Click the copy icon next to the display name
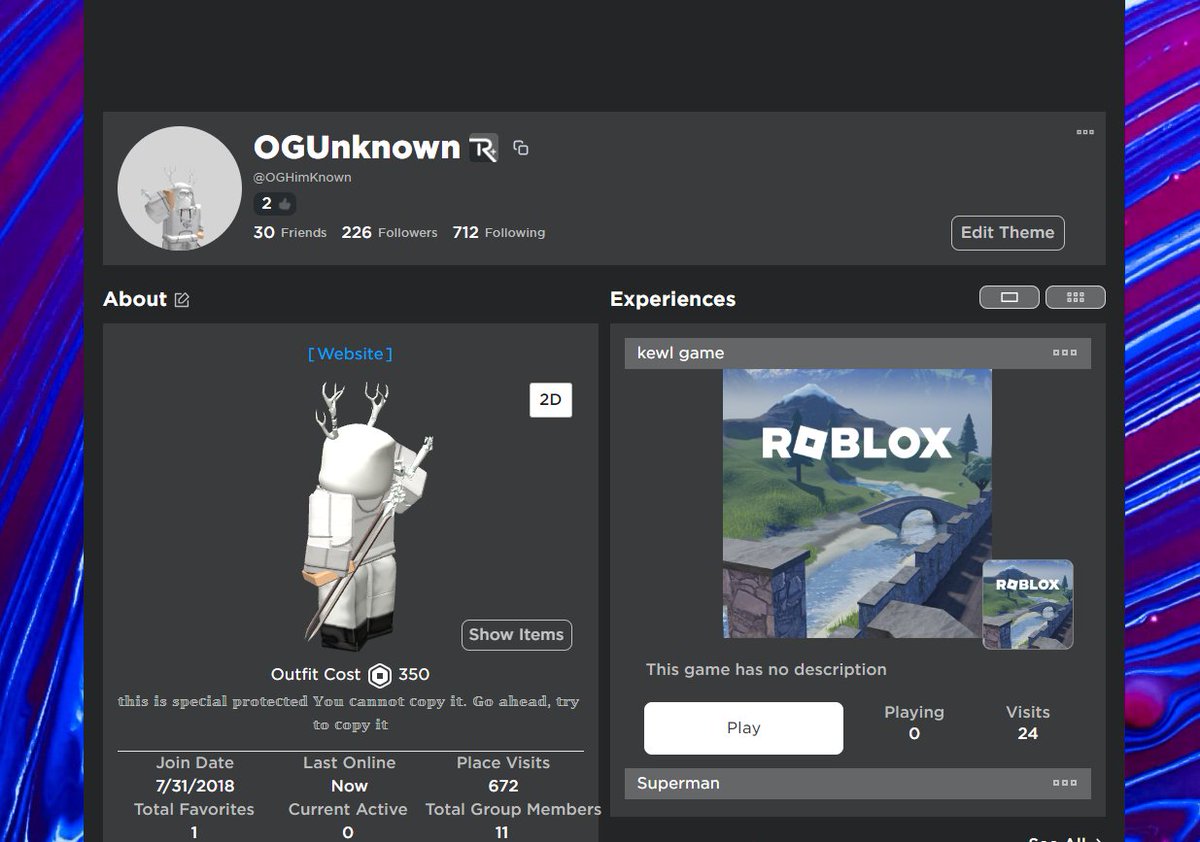This screenshot has width=1200, height=842. [x=521, y=148]
